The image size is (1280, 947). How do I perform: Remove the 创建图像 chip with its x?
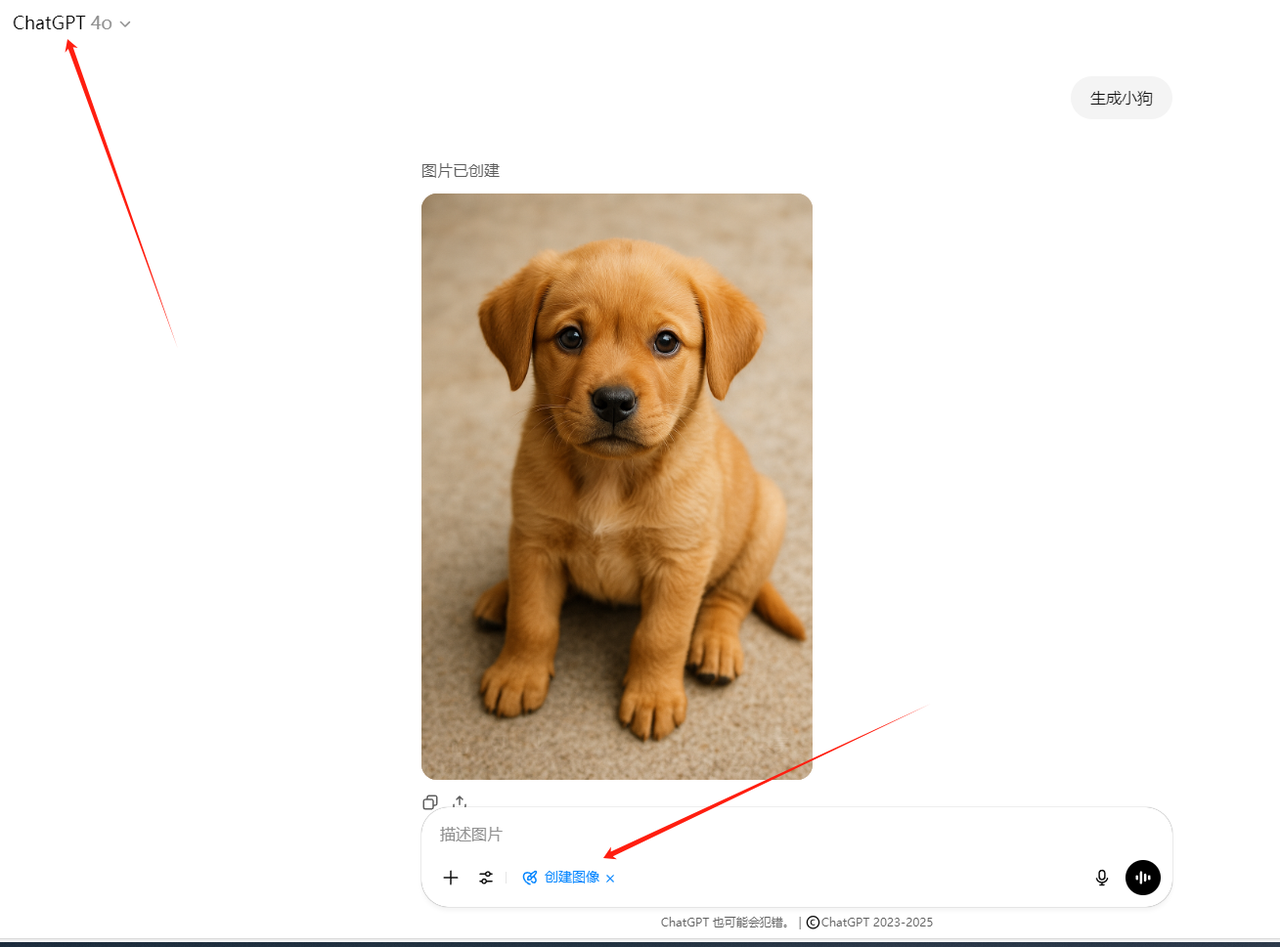610,878
